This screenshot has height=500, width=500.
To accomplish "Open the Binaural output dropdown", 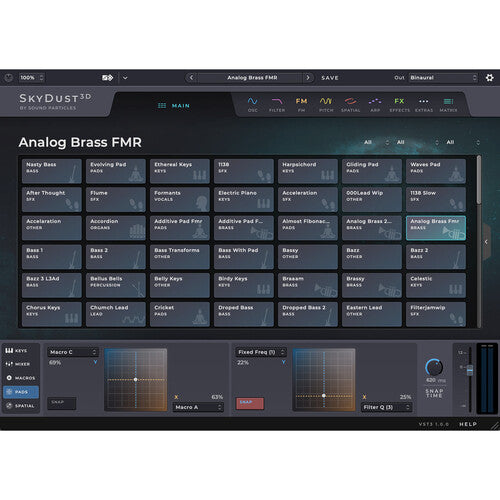I will tap(443, 78).
